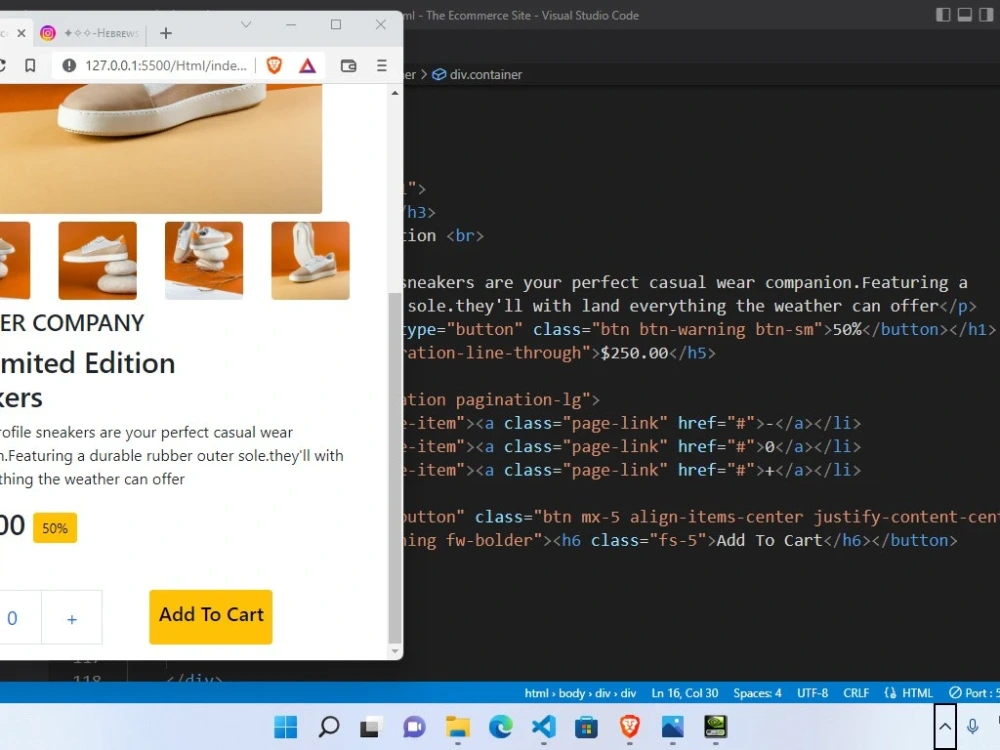Click the scrollbar up arrow in browser

tap(395, 93)
